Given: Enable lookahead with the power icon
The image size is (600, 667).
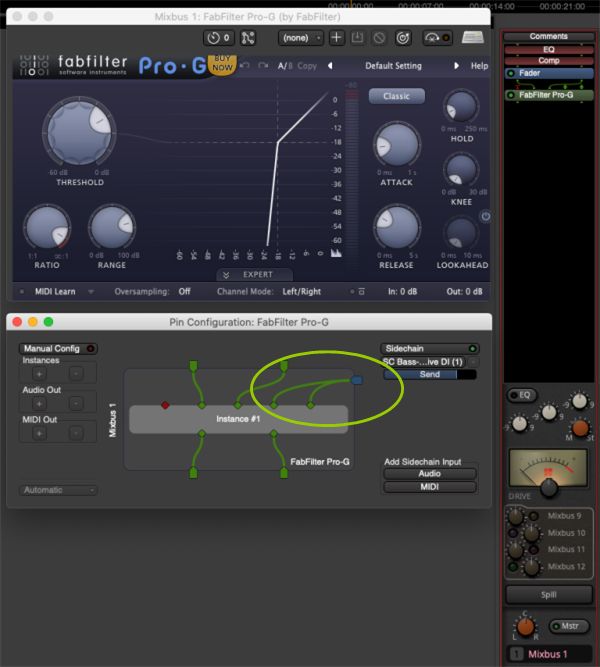Looking at the screenshot, I should pyautogui.click(x=485, y=216).
